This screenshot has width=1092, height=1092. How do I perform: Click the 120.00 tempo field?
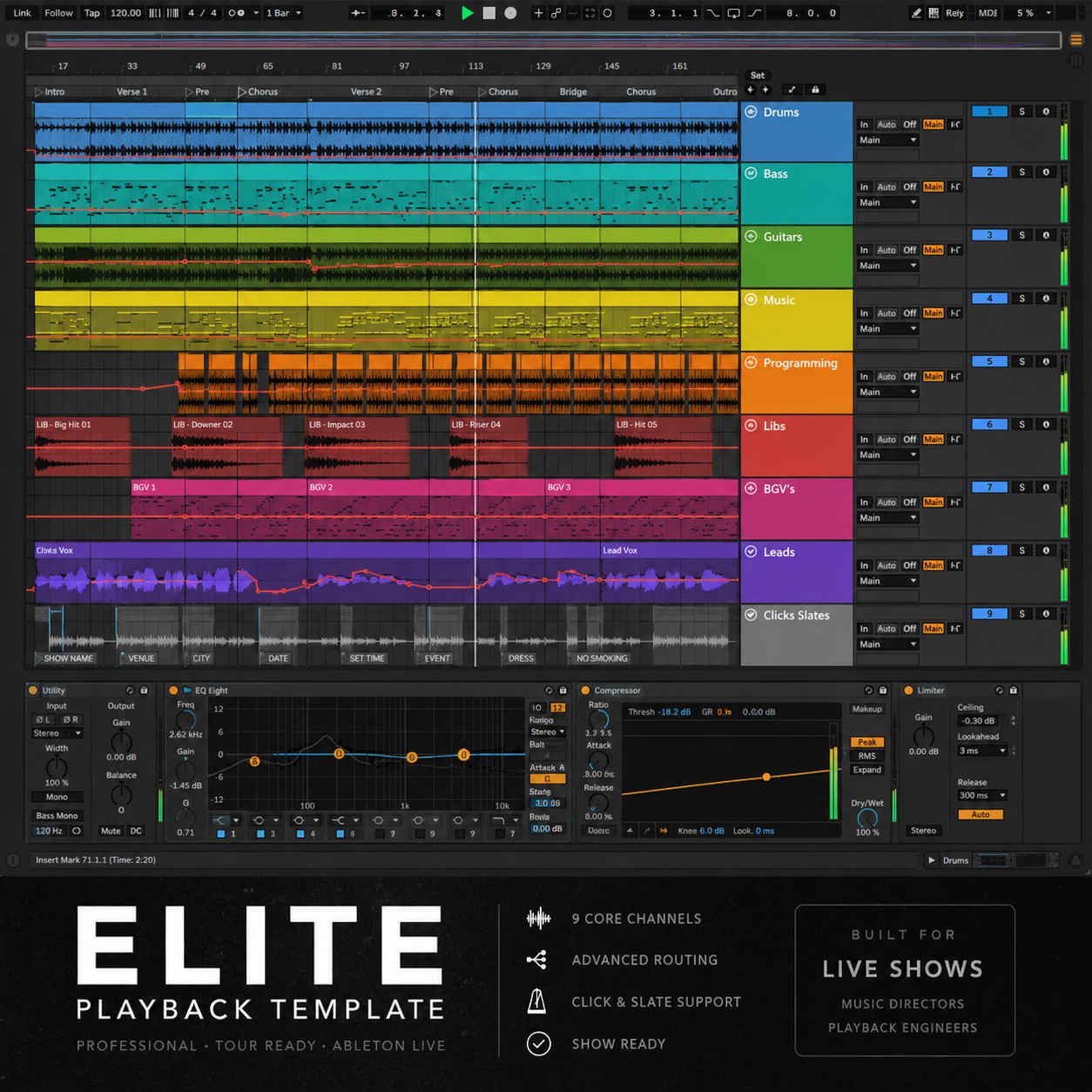tap(125, 13)
